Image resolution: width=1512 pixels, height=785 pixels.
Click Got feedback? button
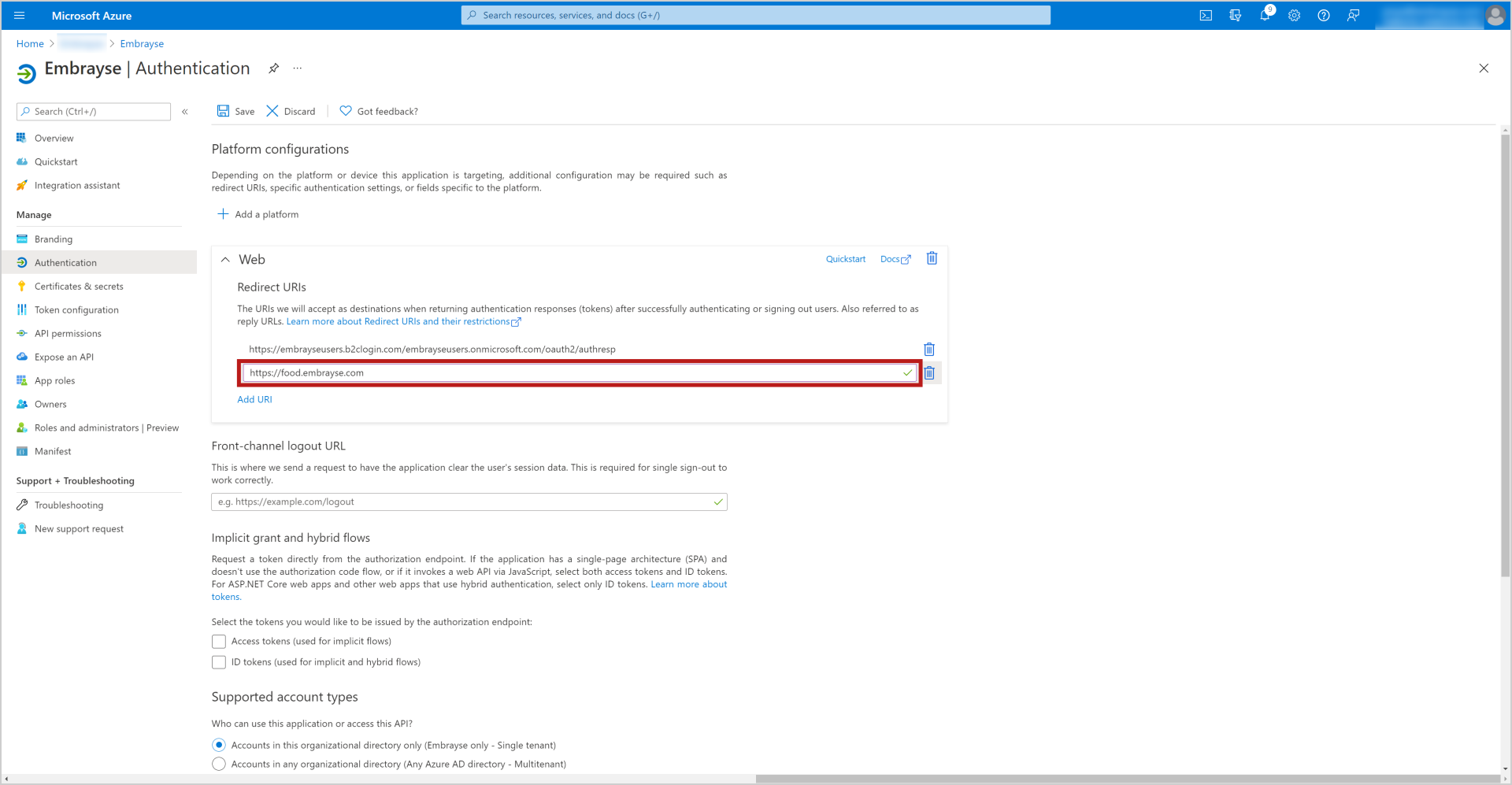click(379, 111)
